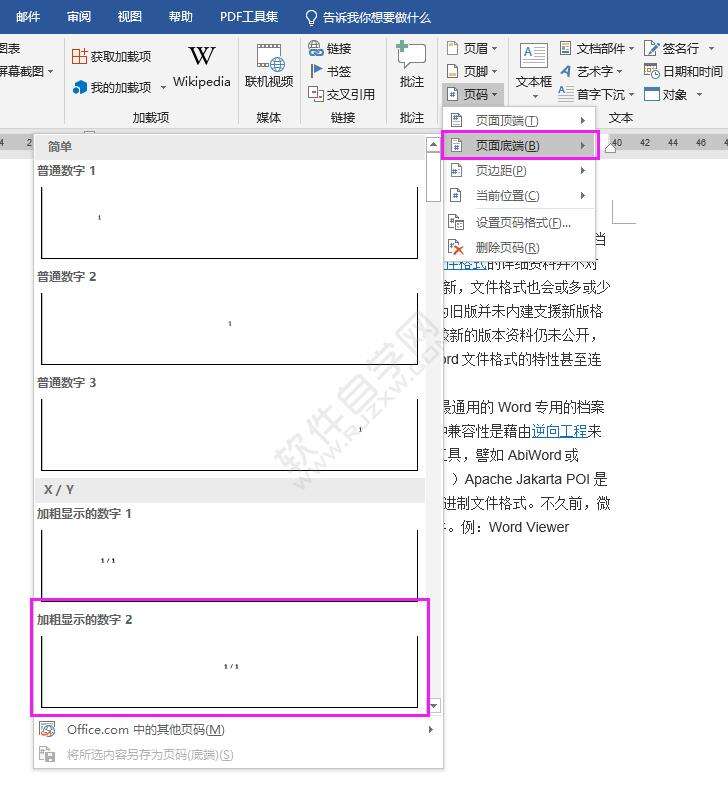Click the Text Box (文本框) icon
The image size is (728, 801).
[533, 56]
